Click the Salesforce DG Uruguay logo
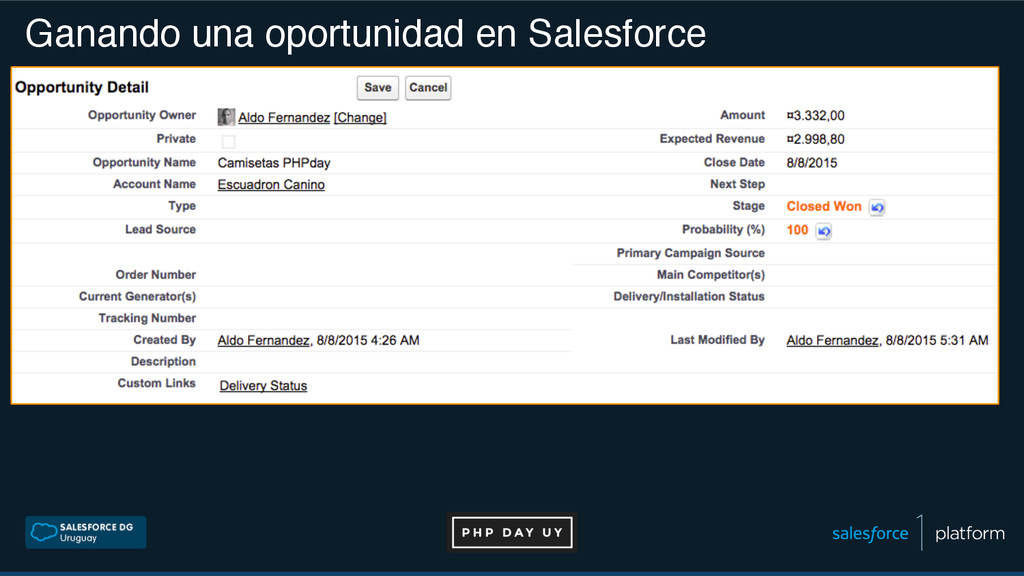 pos(86,532)
